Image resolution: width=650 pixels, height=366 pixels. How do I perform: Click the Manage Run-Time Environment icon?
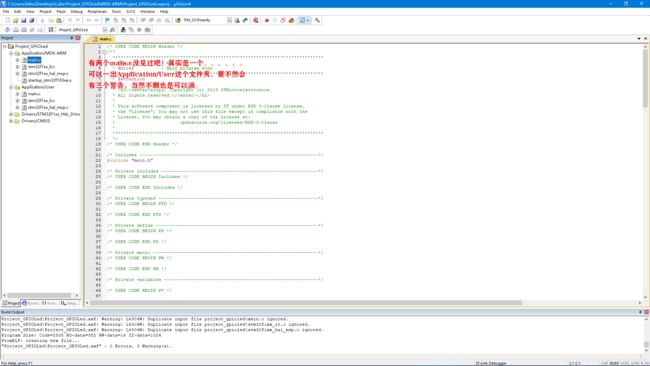click(131, 30)
